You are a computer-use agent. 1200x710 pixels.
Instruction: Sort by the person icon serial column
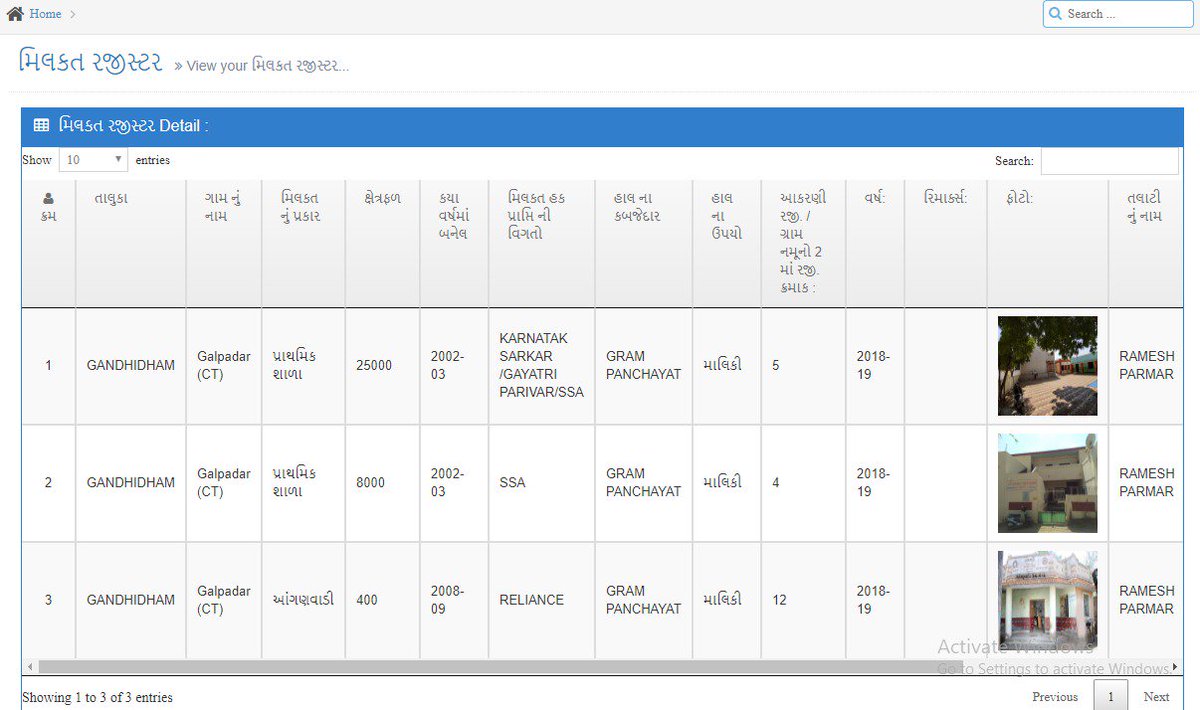pos(48,243)
